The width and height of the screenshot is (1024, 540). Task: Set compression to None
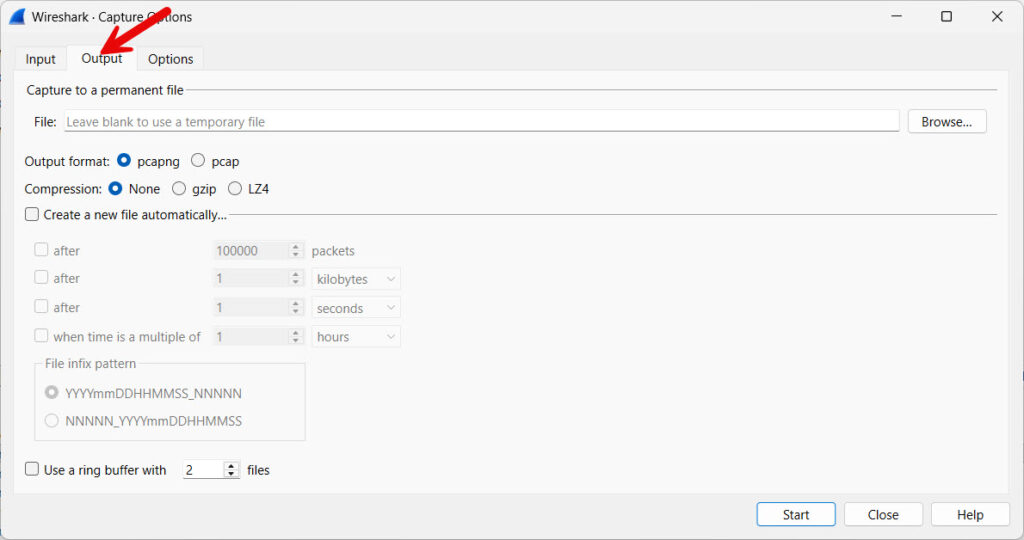[116, 189]
